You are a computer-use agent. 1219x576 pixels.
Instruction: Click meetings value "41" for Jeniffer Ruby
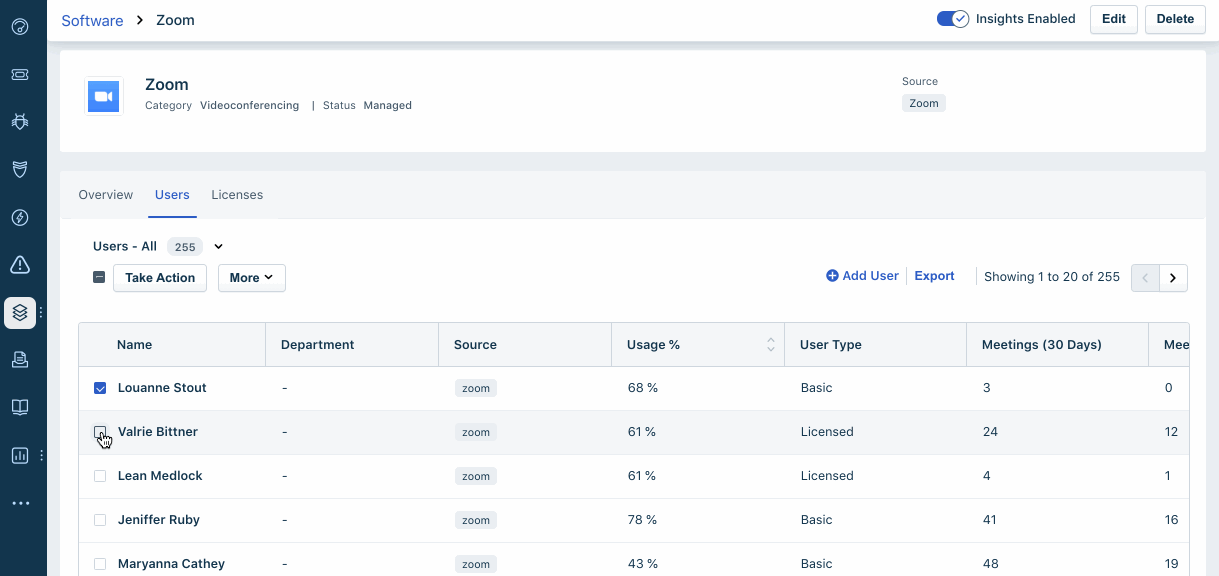click(x=990, y=520)
